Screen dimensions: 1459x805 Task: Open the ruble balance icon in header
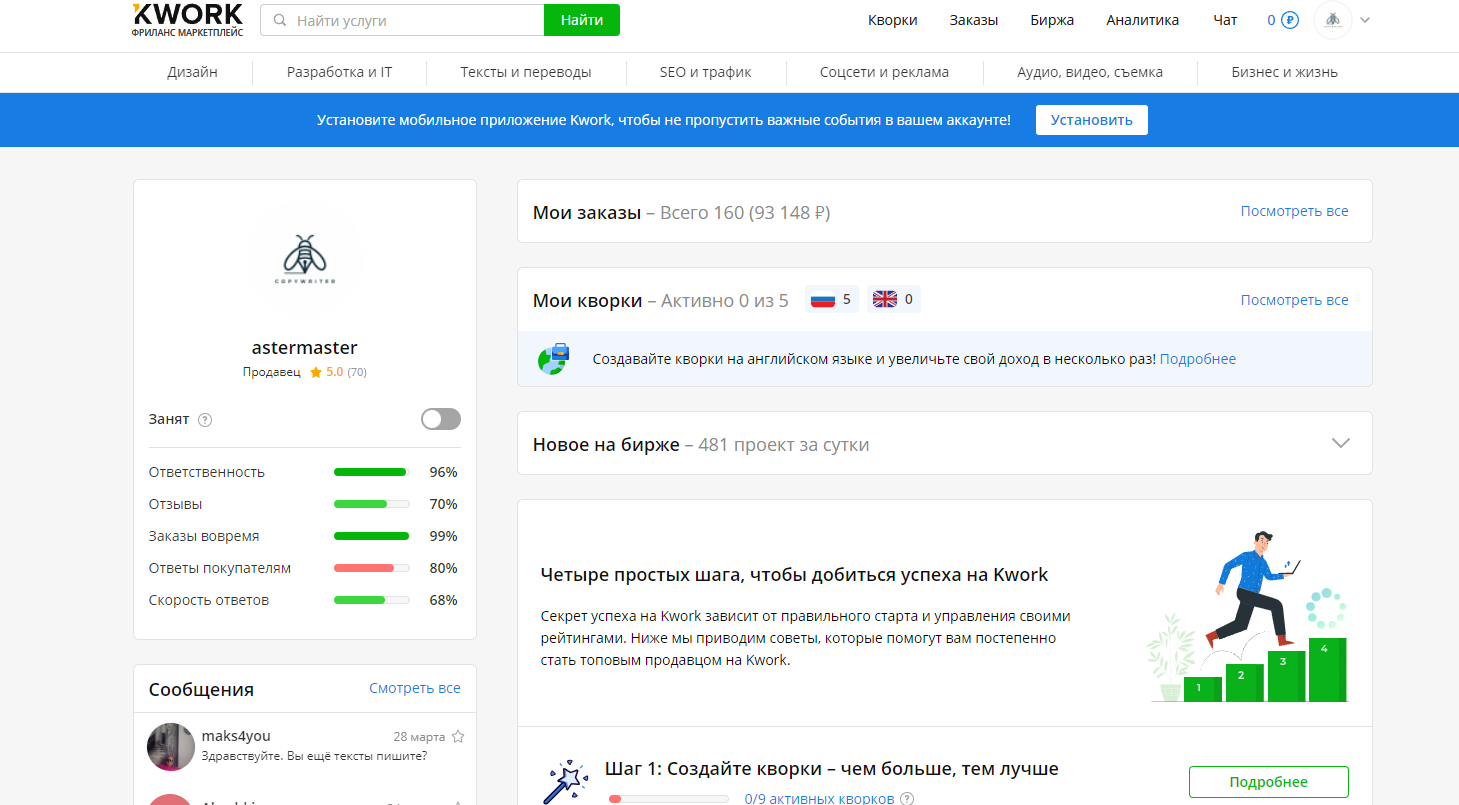pos(1290,20)
